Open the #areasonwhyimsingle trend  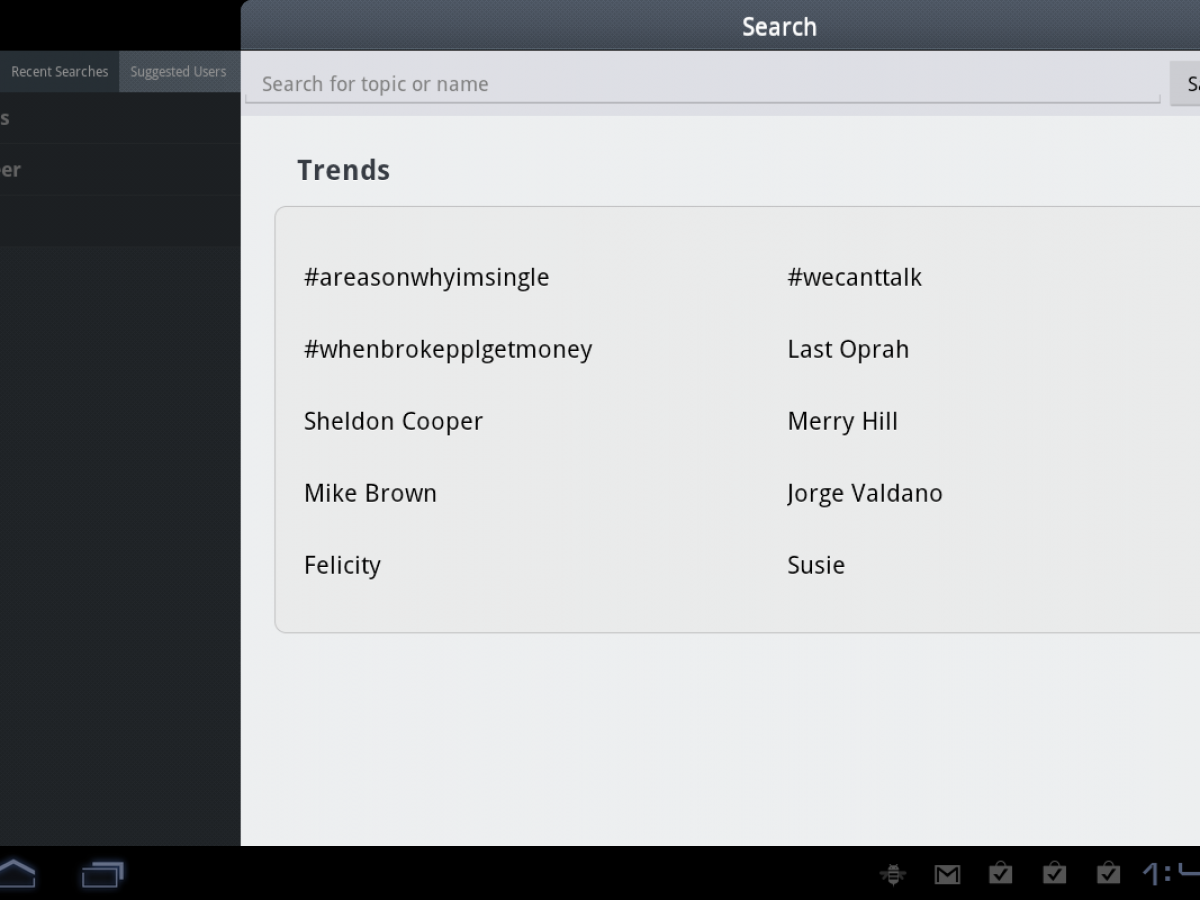coord(427,277)
